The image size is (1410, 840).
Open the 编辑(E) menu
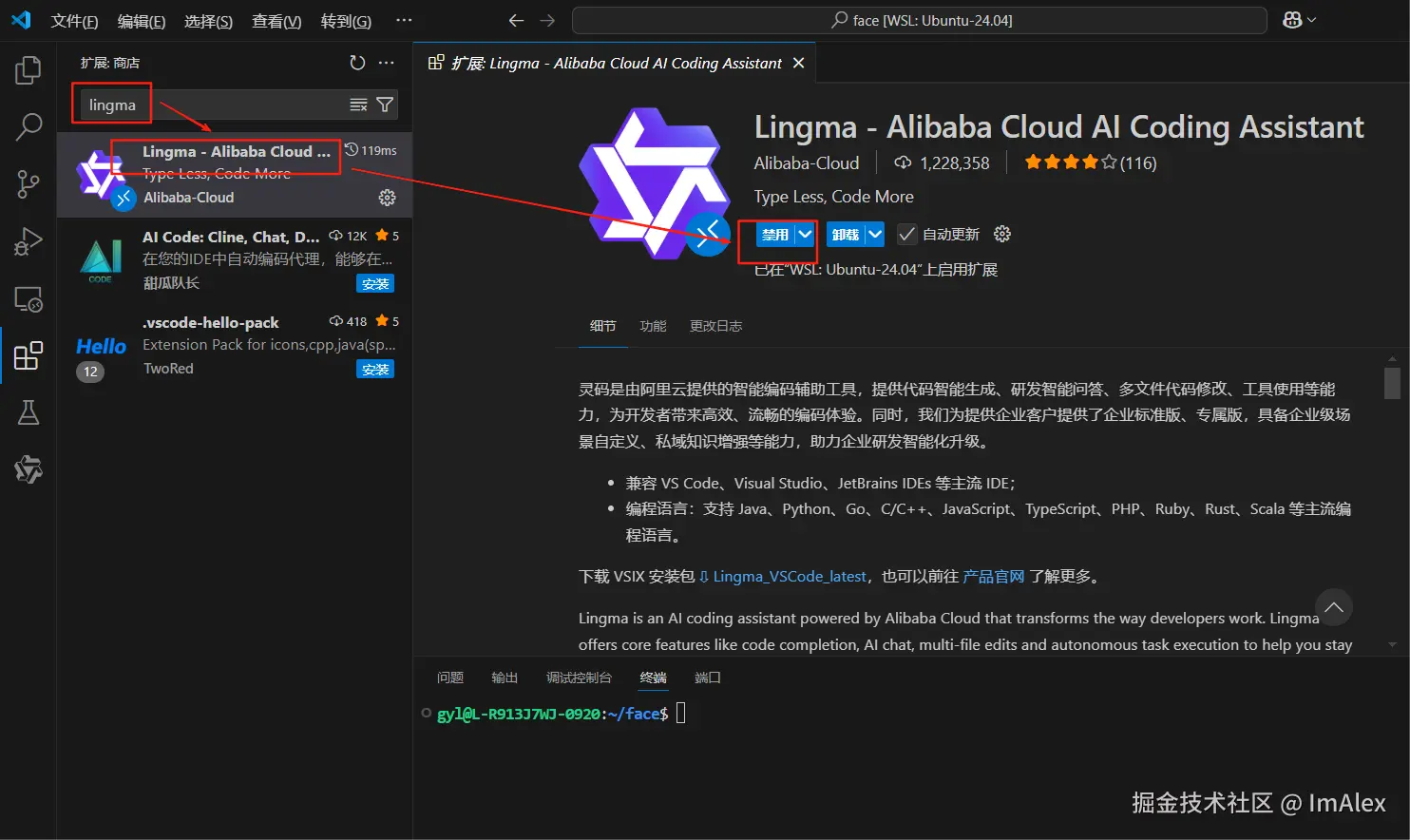click(x=142, y=21)
